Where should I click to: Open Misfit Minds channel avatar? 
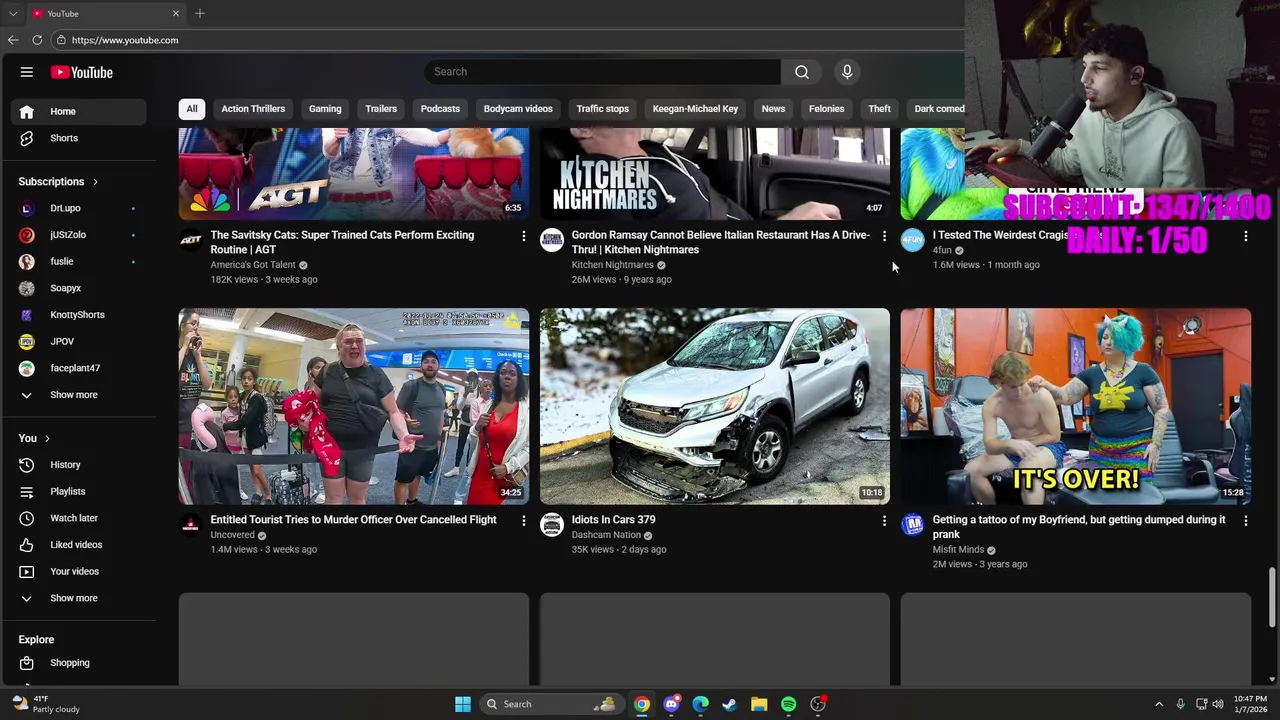point(913,525)
